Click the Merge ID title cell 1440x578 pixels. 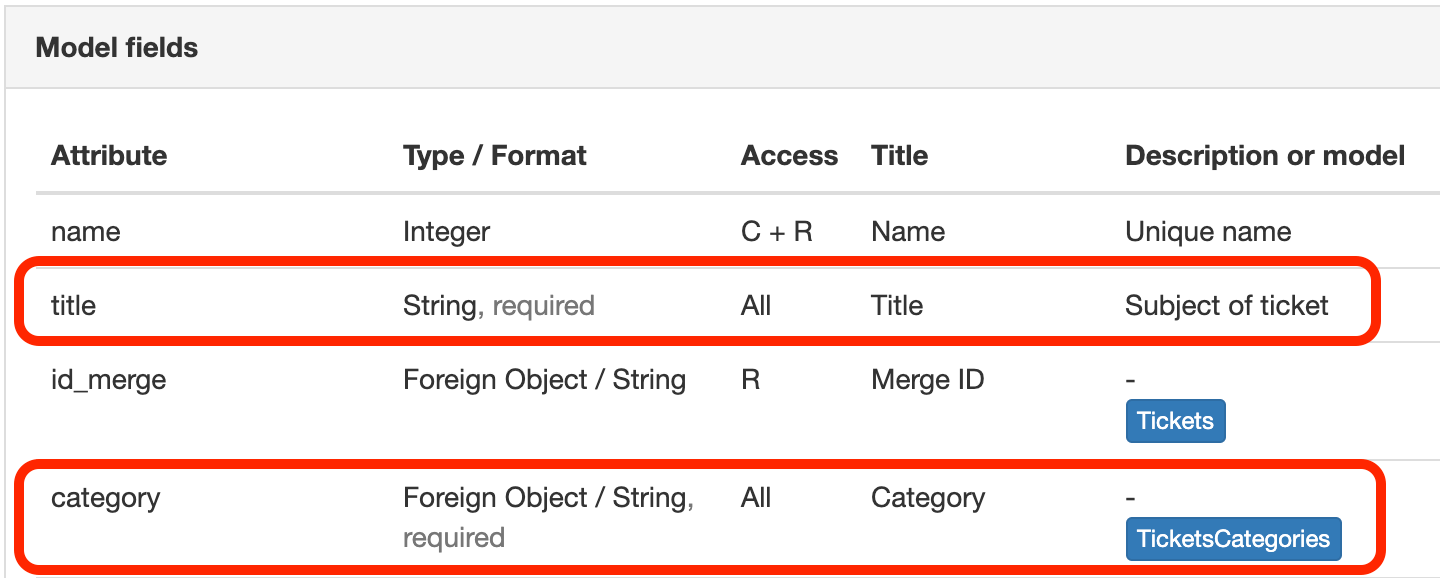pyautogui.click(x=927, y=380)
